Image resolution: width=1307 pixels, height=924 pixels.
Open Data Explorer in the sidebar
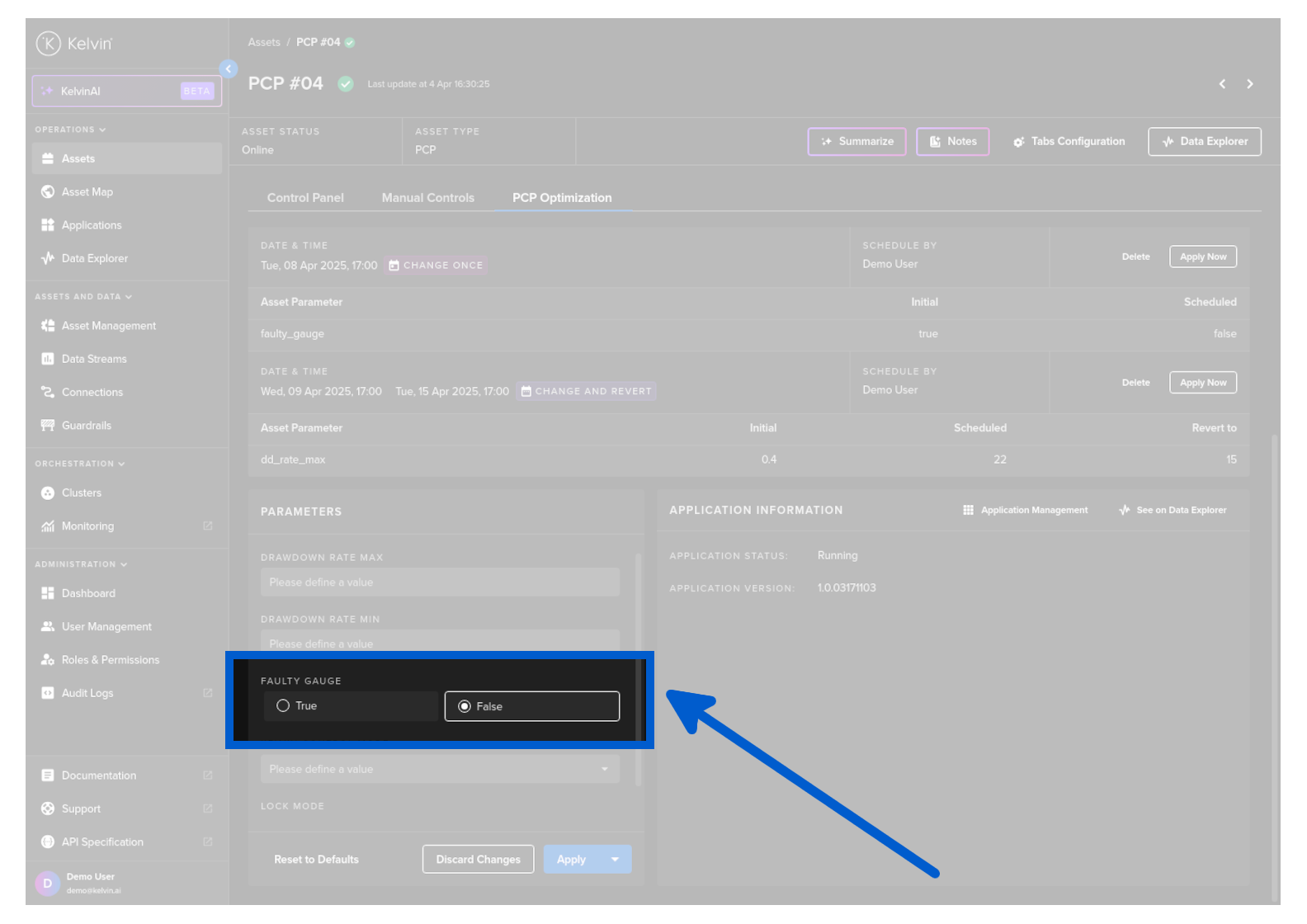(x=94, y=258)
